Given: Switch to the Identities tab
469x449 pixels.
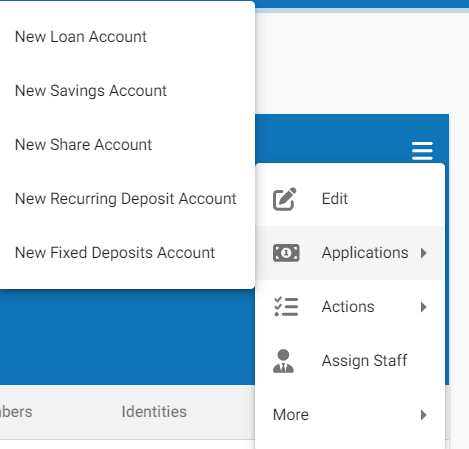Looking at the screenshot, I should [154, 412].
